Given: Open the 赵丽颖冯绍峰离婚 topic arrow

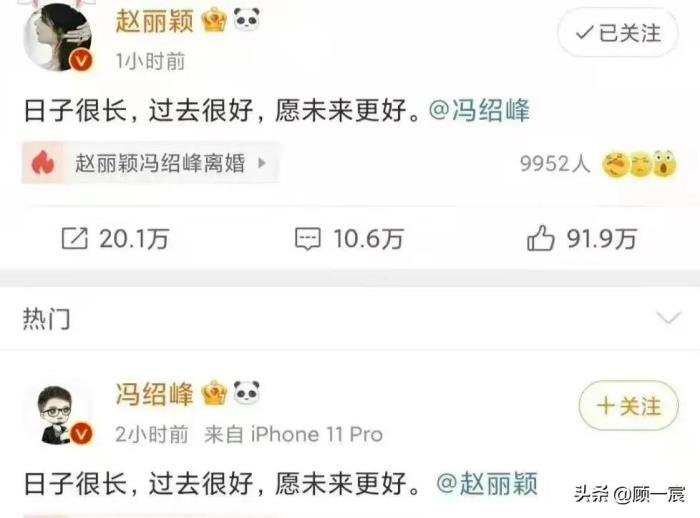Looking at the screenshot, I should point(262,163).
